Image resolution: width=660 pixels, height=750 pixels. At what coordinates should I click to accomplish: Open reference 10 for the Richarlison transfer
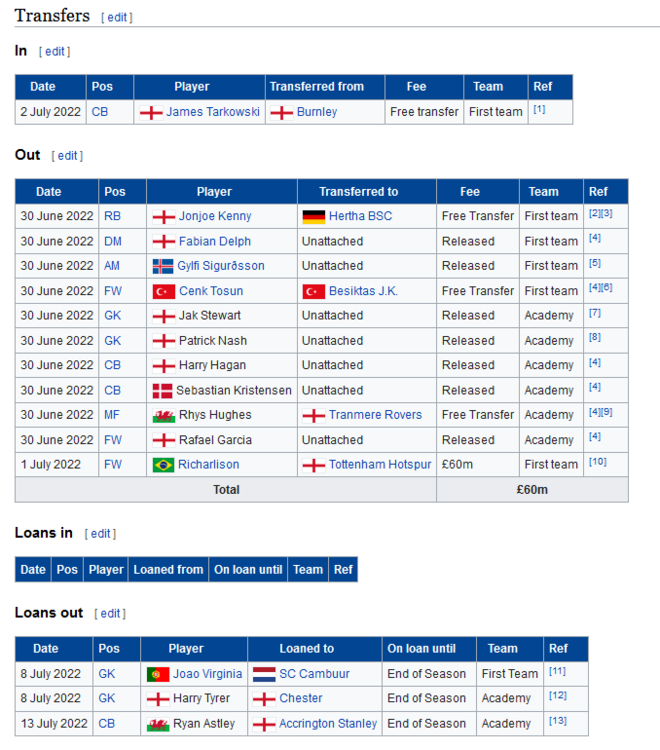point(597,463)
